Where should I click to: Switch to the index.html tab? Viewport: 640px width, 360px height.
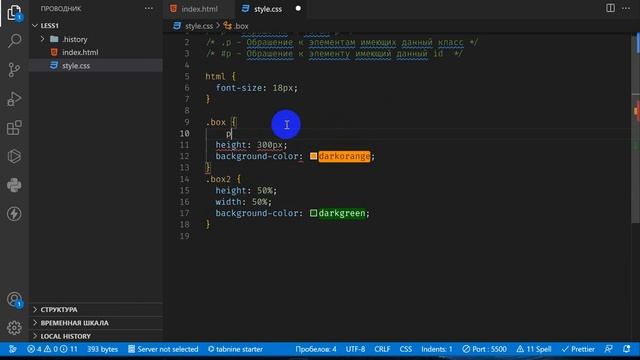click(199, 9)
